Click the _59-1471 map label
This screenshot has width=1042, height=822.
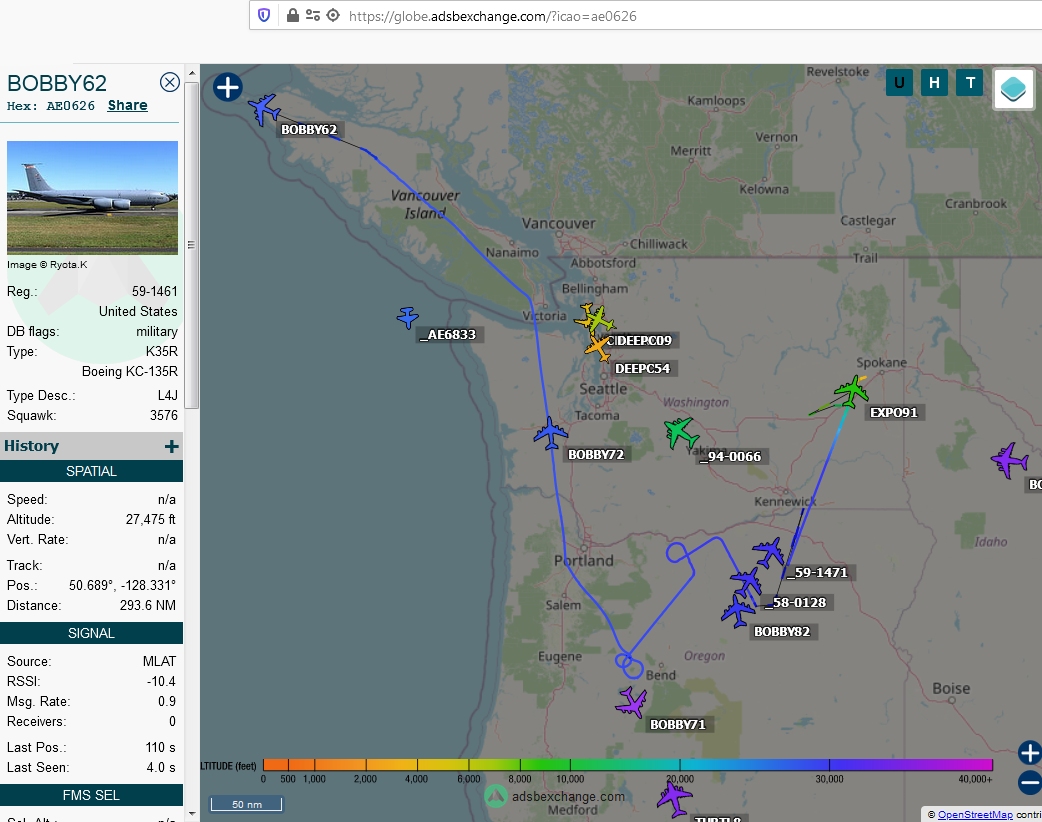pos(818,573)
